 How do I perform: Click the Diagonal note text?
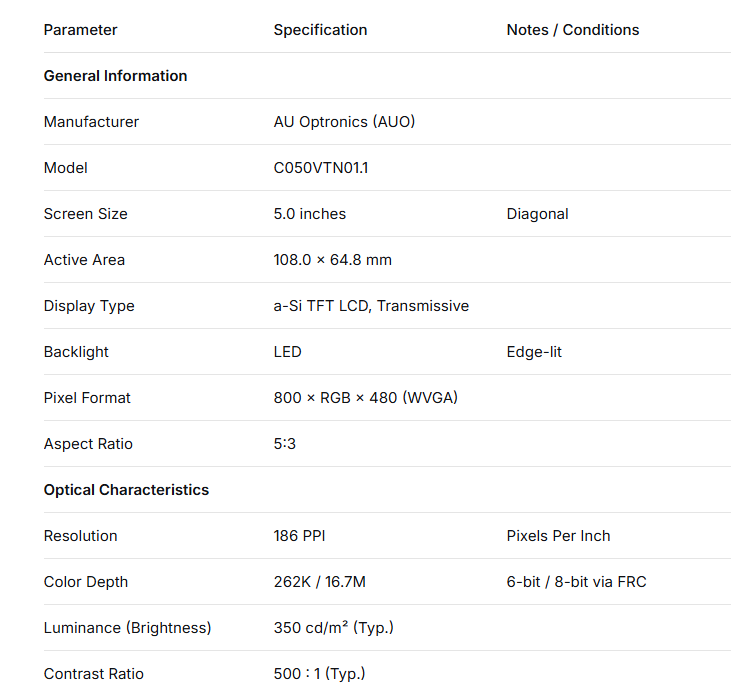[537, 214]
